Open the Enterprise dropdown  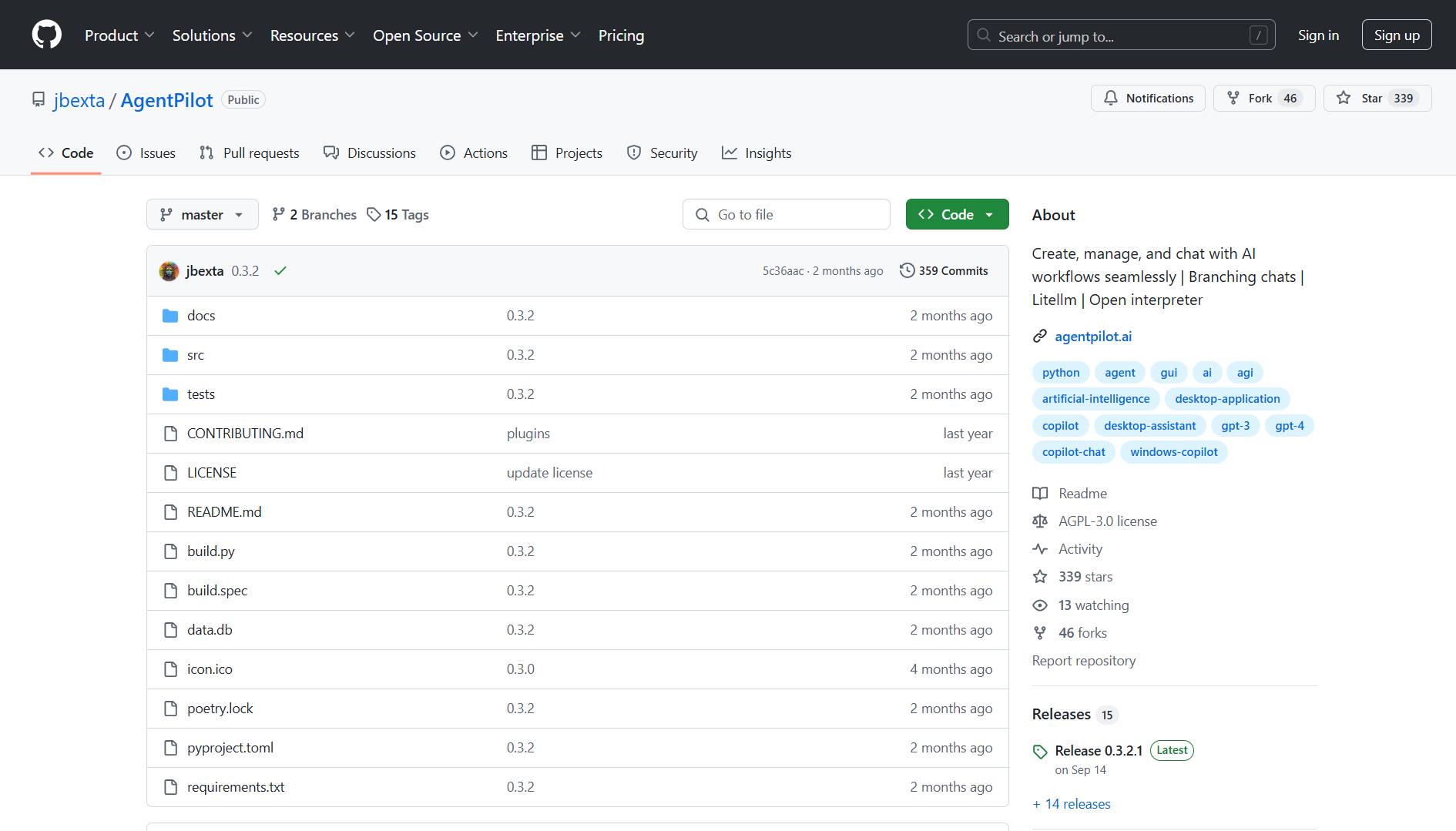click(x=538, y=35)
